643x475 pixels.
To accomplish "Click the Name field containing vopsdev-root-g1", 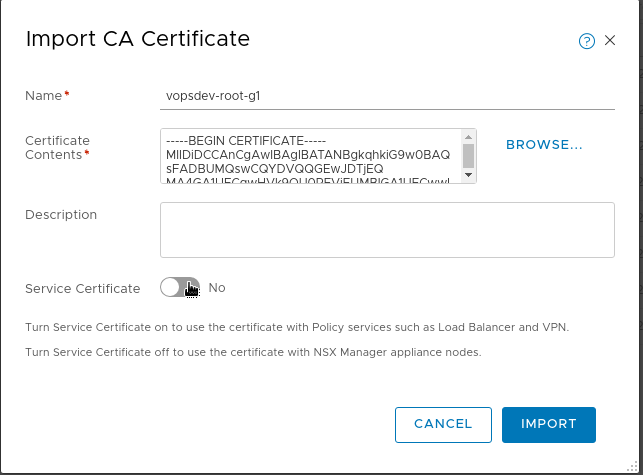I will point(386,96).
